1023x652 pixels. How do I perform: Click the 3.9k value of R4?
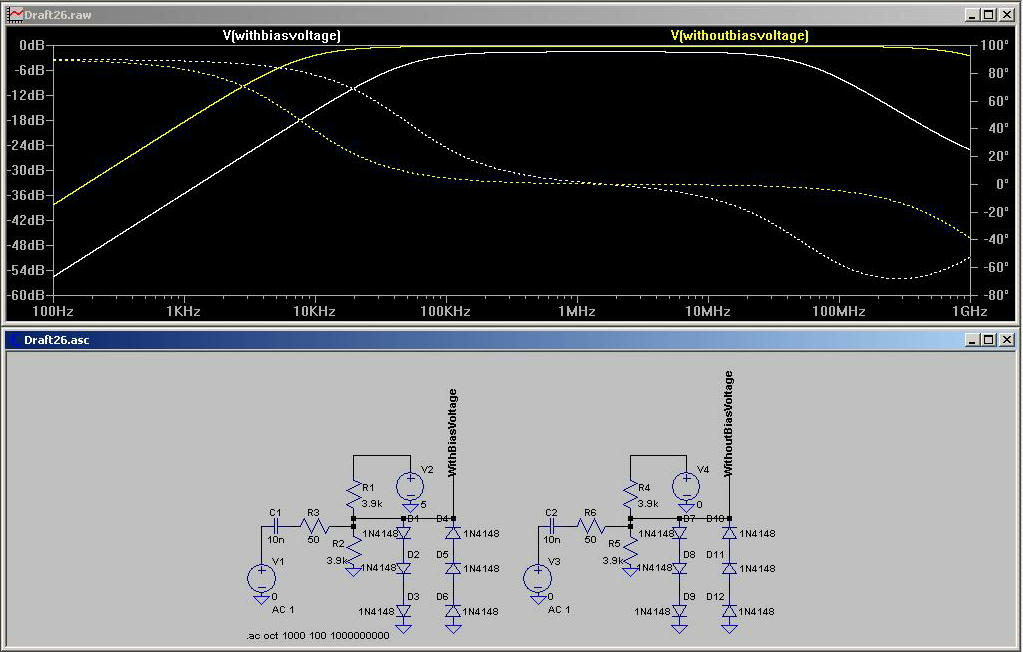coord(649,504)
